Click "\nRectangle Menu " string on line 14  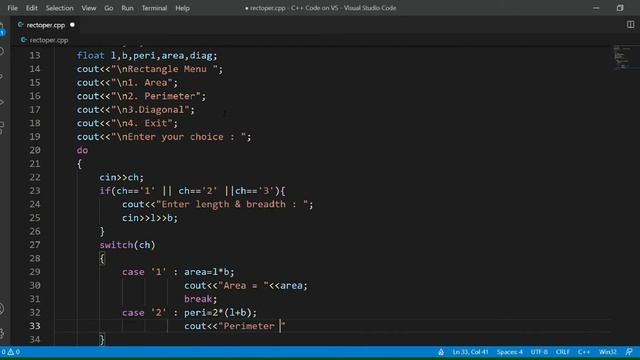coord(164,69)
